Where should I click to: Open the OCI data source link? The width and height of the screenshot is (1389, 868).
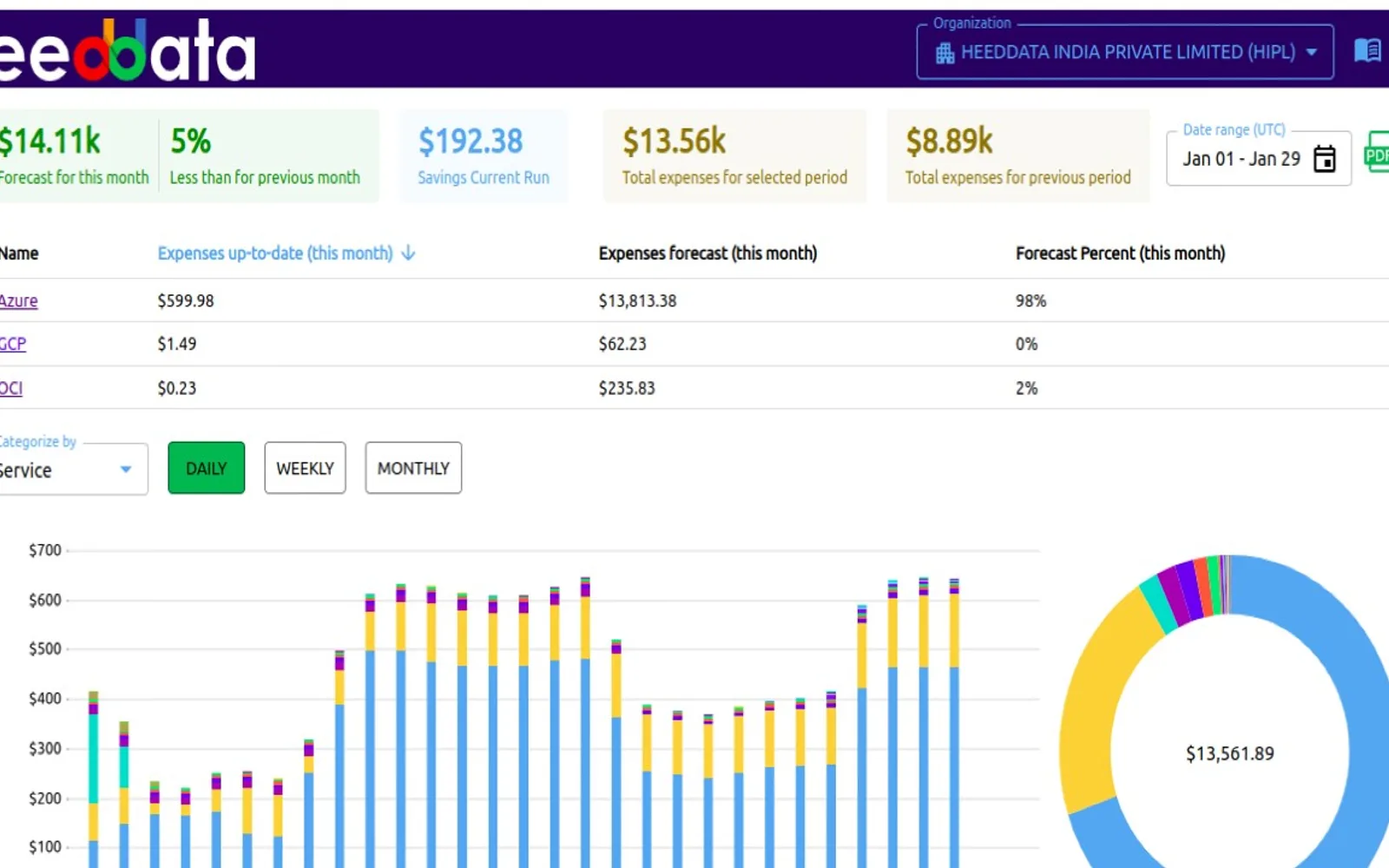click(10, 388)
